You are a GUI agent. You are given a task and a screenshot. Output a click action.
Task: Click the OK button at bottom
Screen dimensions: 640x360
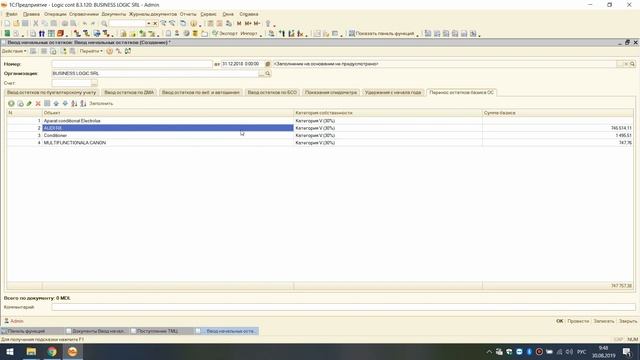pos(560,321)
